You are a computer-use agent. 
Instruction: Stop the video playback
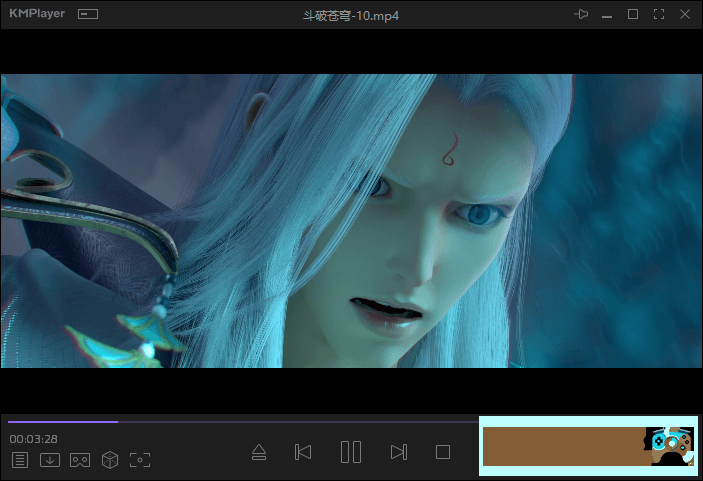pos(443,452)
